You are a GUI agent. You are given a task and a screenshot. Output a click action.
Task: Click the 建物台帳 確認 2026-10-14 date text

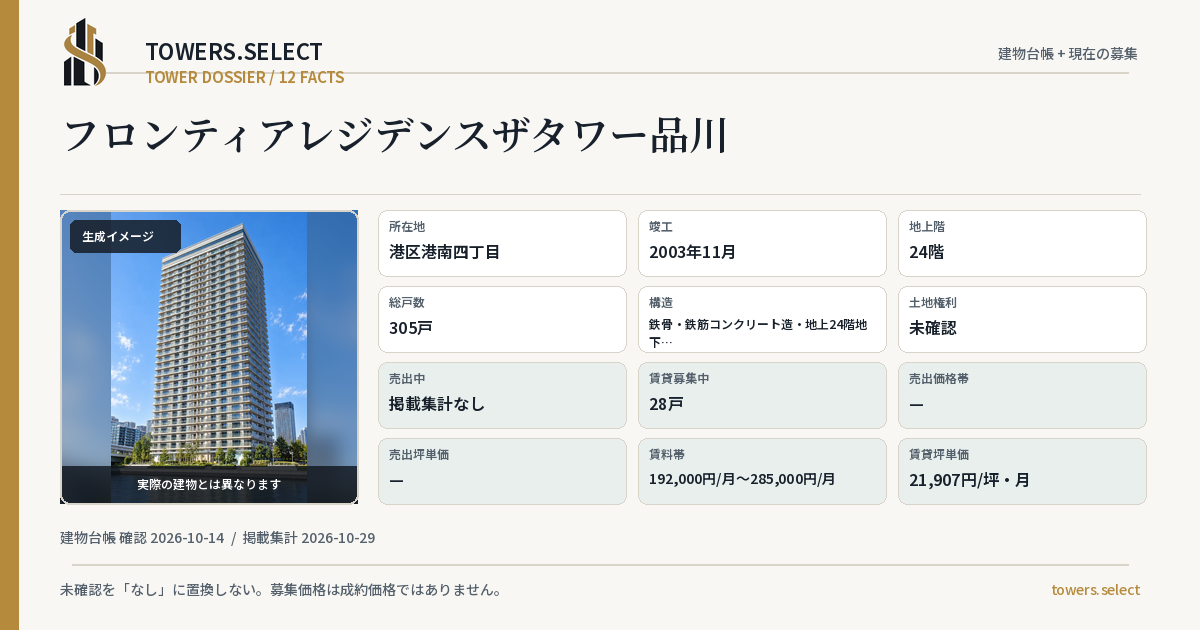(142, 538)
